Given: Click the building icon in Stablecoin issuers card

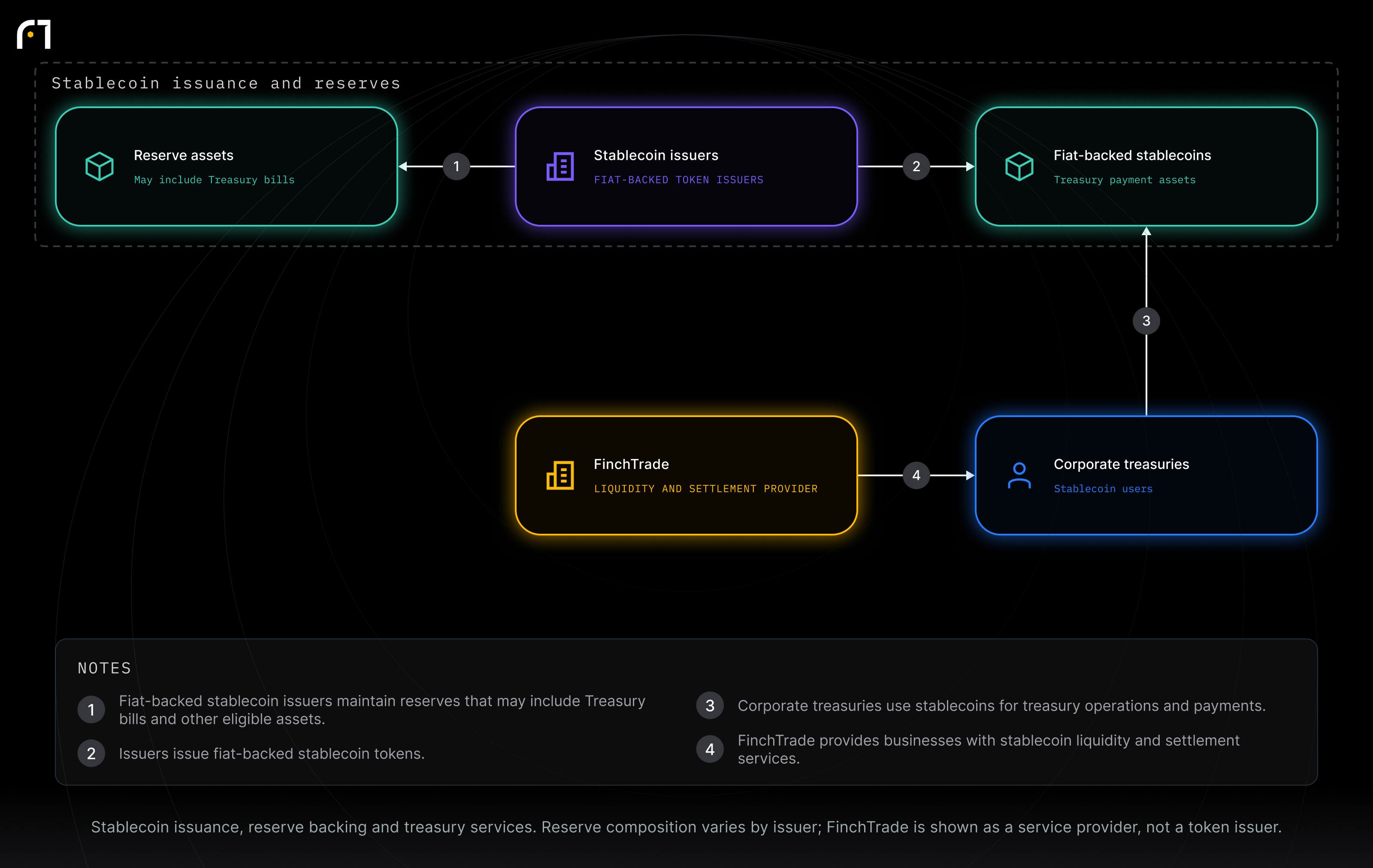Looking at the screenshot, I should pos(560,166).
